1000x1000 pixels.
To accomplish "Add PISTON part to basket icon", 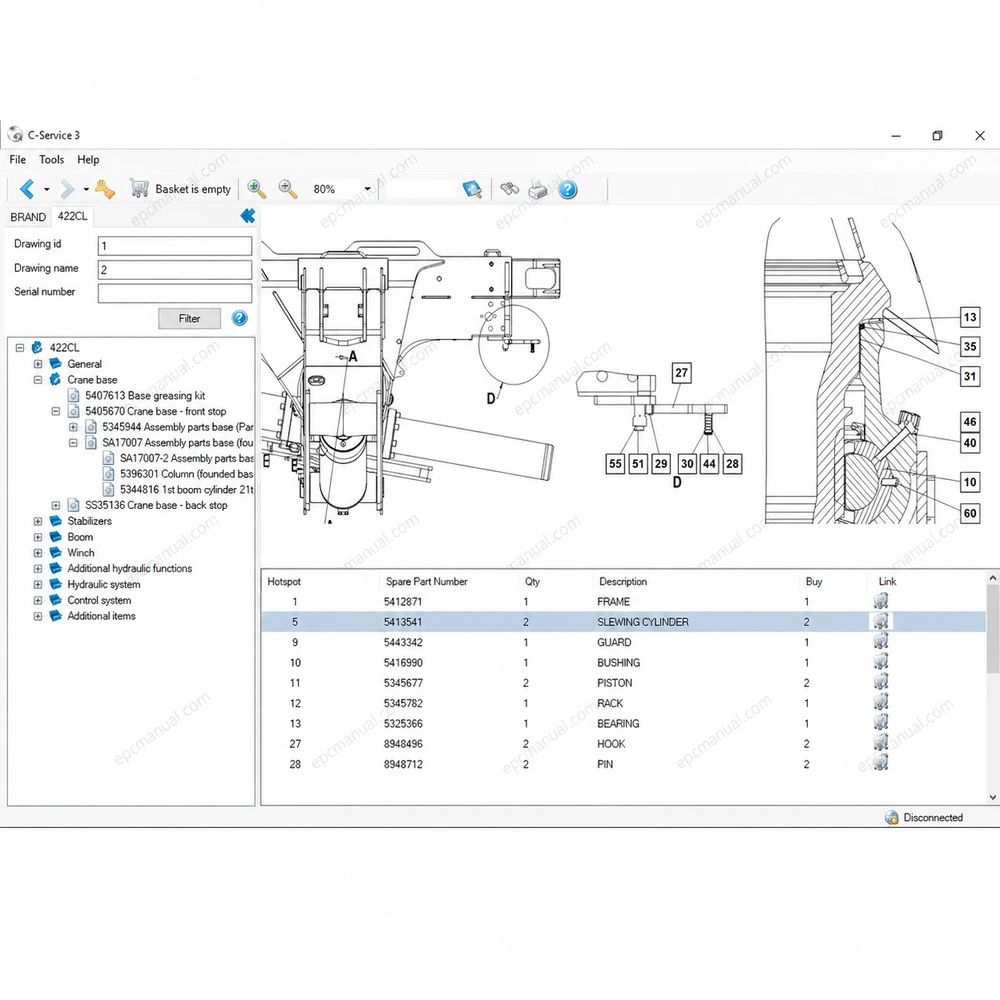I will [x=881, y=682].
